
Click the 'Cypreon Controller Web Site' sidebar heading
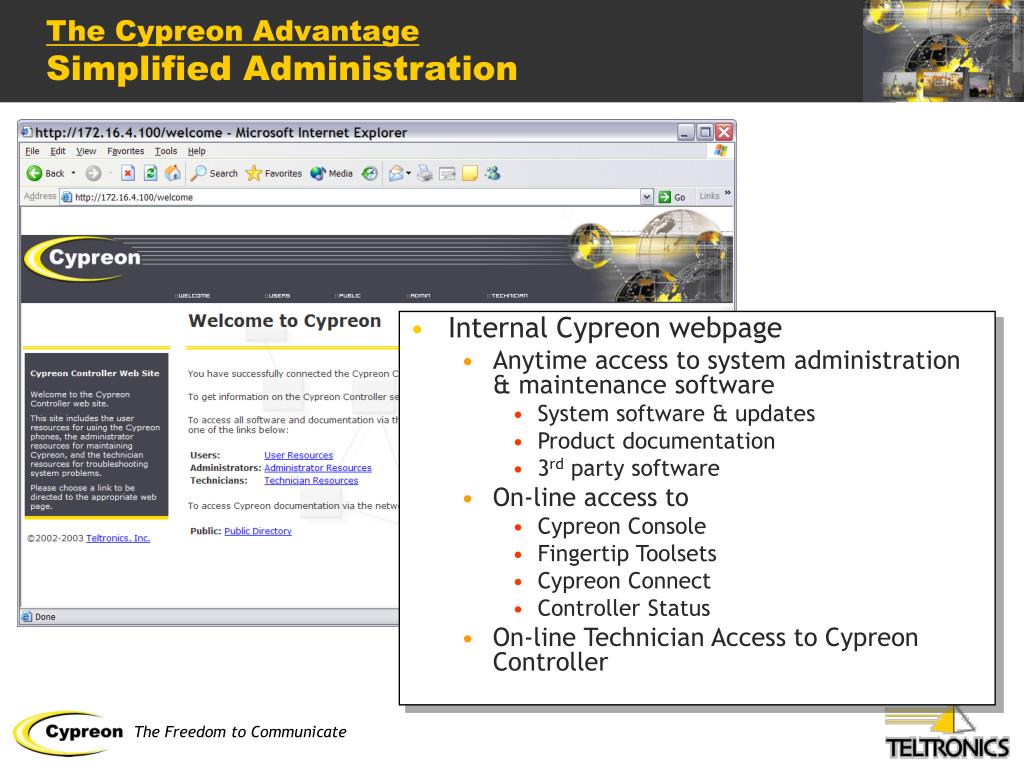95,373
